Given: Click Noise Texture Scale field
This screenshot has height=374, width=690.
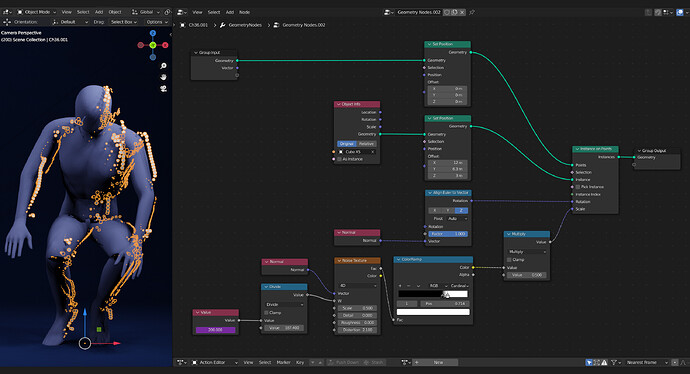Looking at the screenshot, I should coord(357,308).
